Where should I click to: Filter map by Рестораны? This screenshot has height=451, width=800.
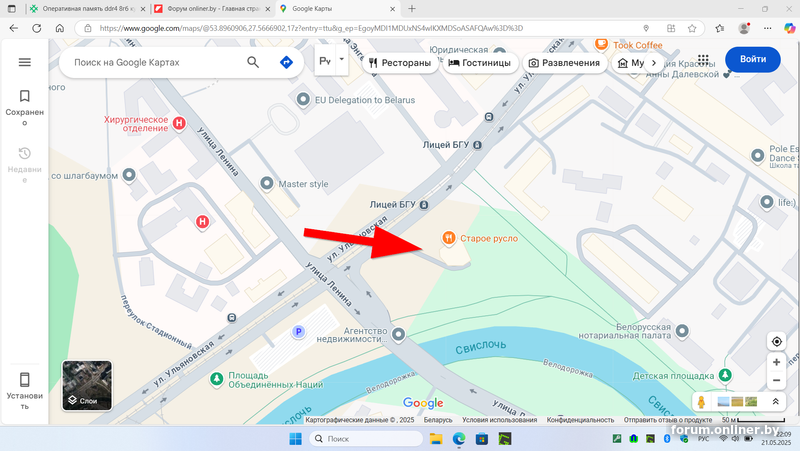401,63
